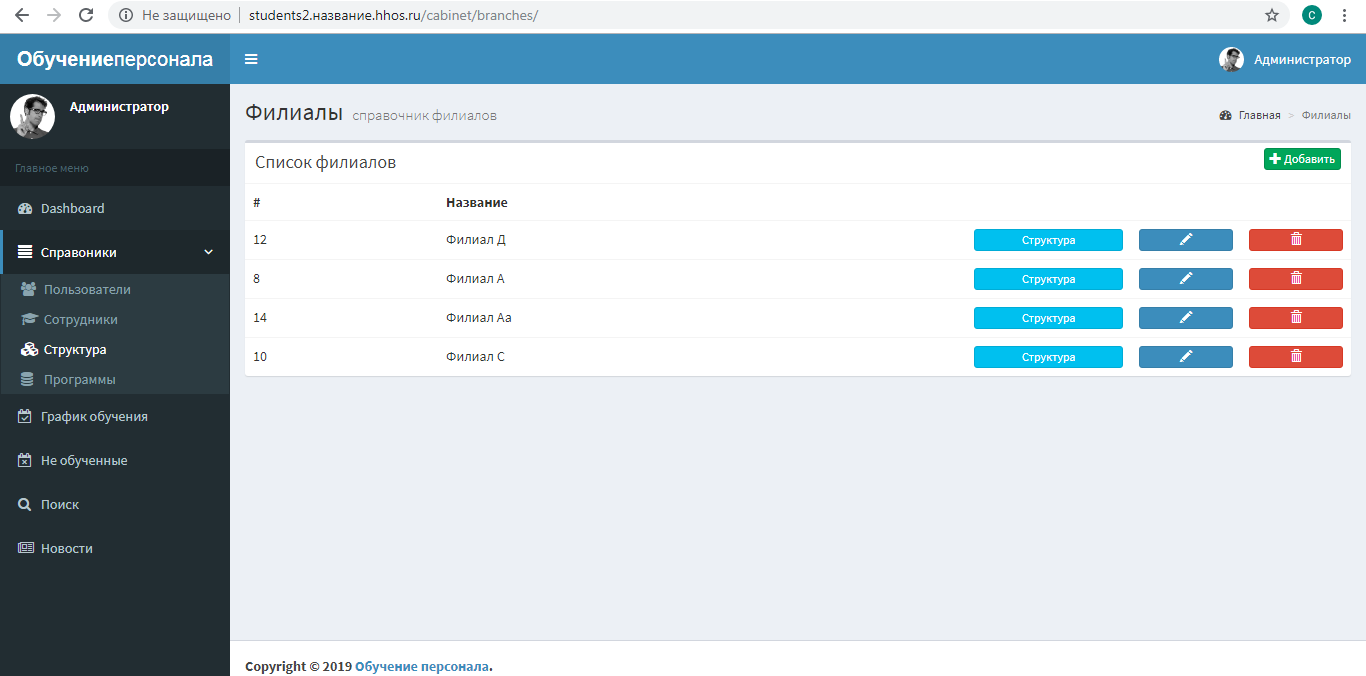
Task: Click the Пользователи users icon
Action: (29, 290)
